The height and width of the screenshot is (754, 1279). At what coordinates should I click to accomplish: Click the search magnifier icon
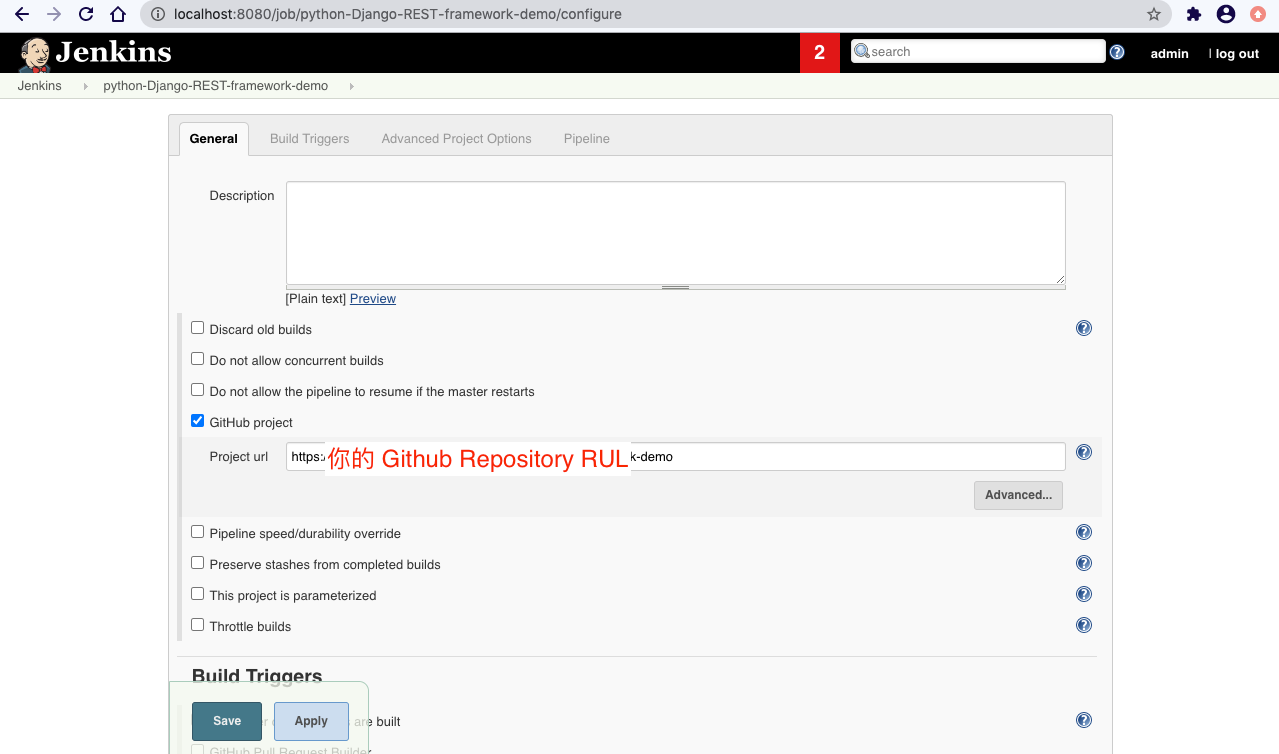point(862,50)
